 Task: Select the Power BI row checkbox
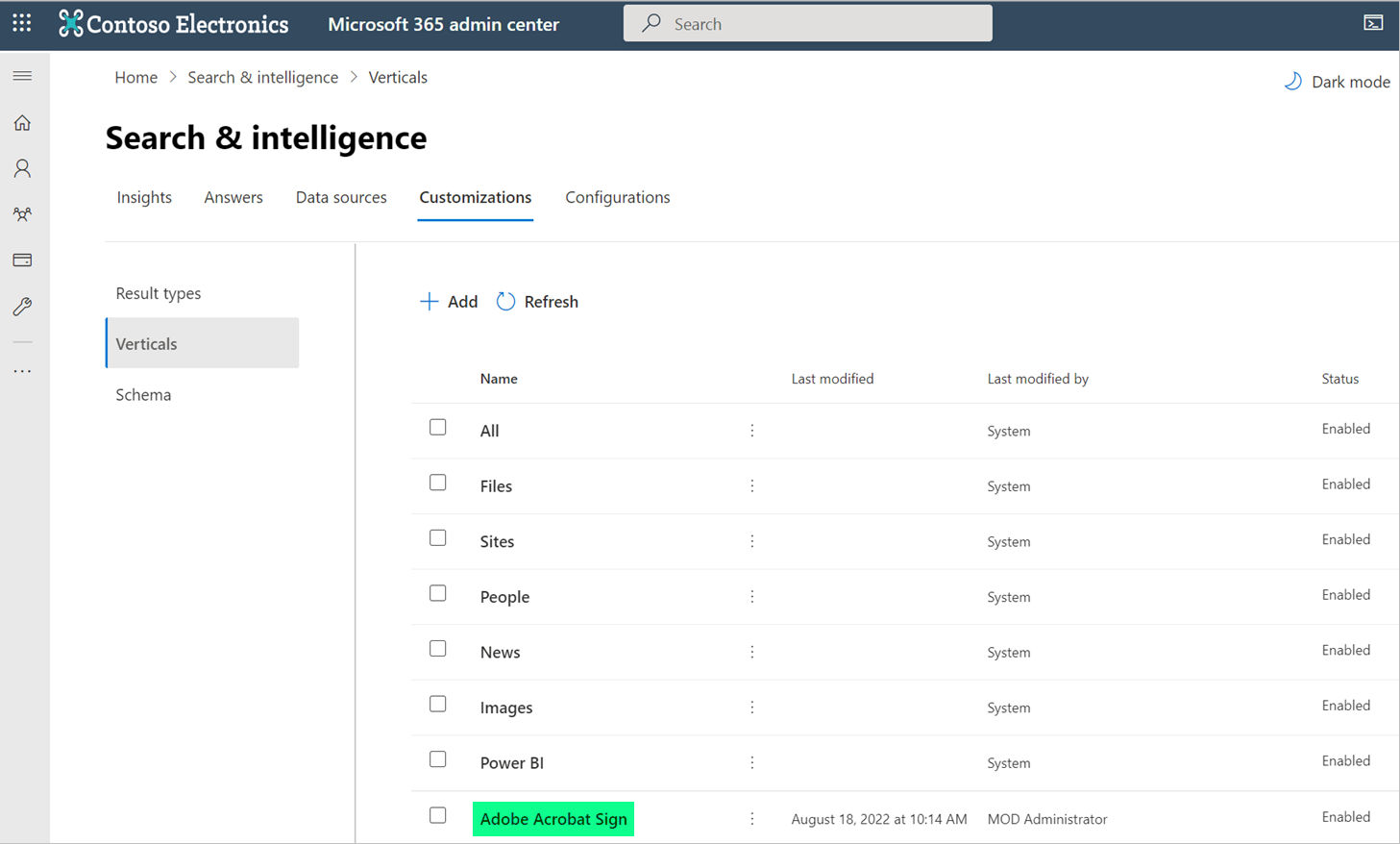pos(438,759)
